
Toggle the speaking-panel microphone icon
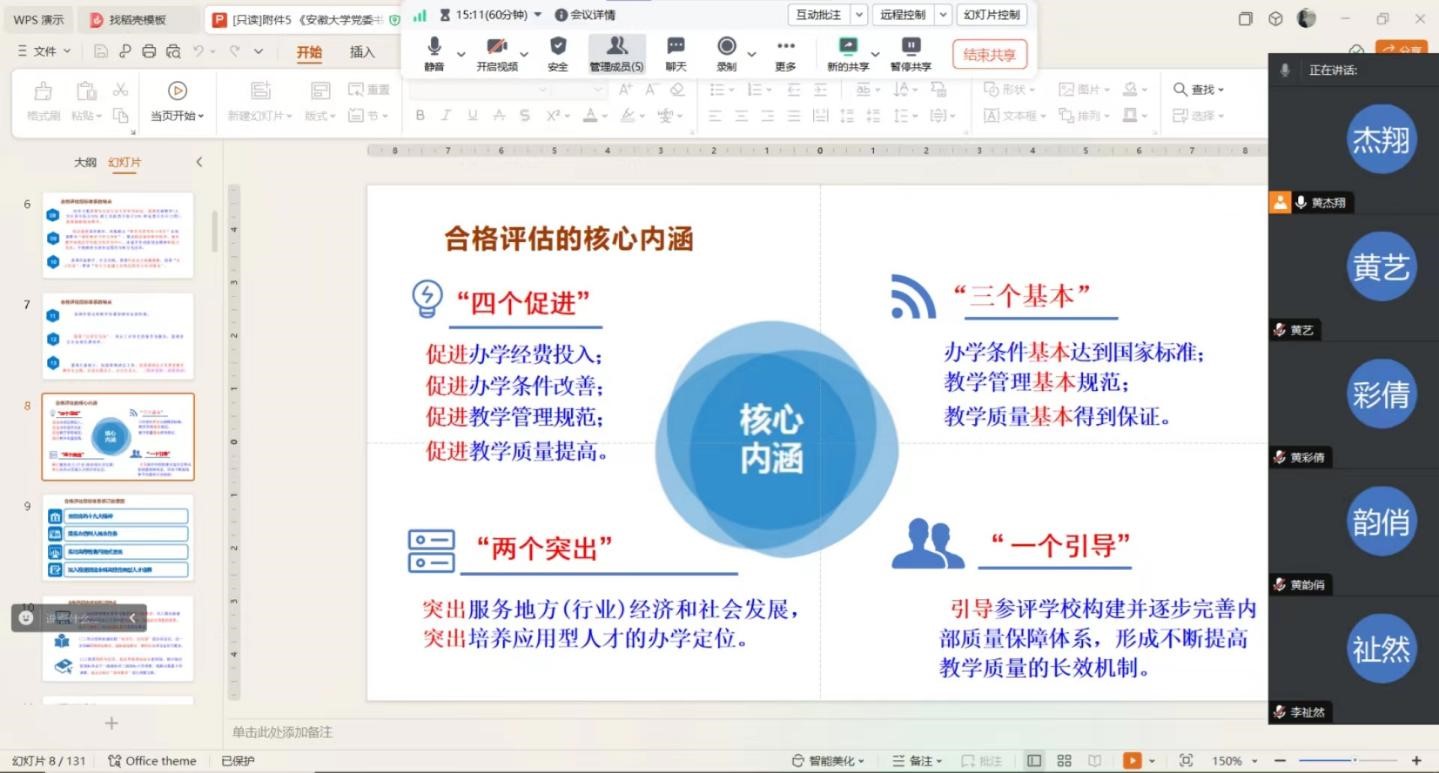[1285, 70]
